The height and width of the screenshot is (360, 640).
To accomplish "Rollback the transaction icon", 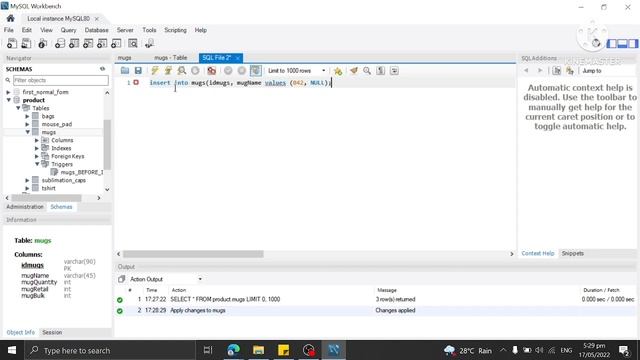I will pyautogui.click(x=242, y=71).
